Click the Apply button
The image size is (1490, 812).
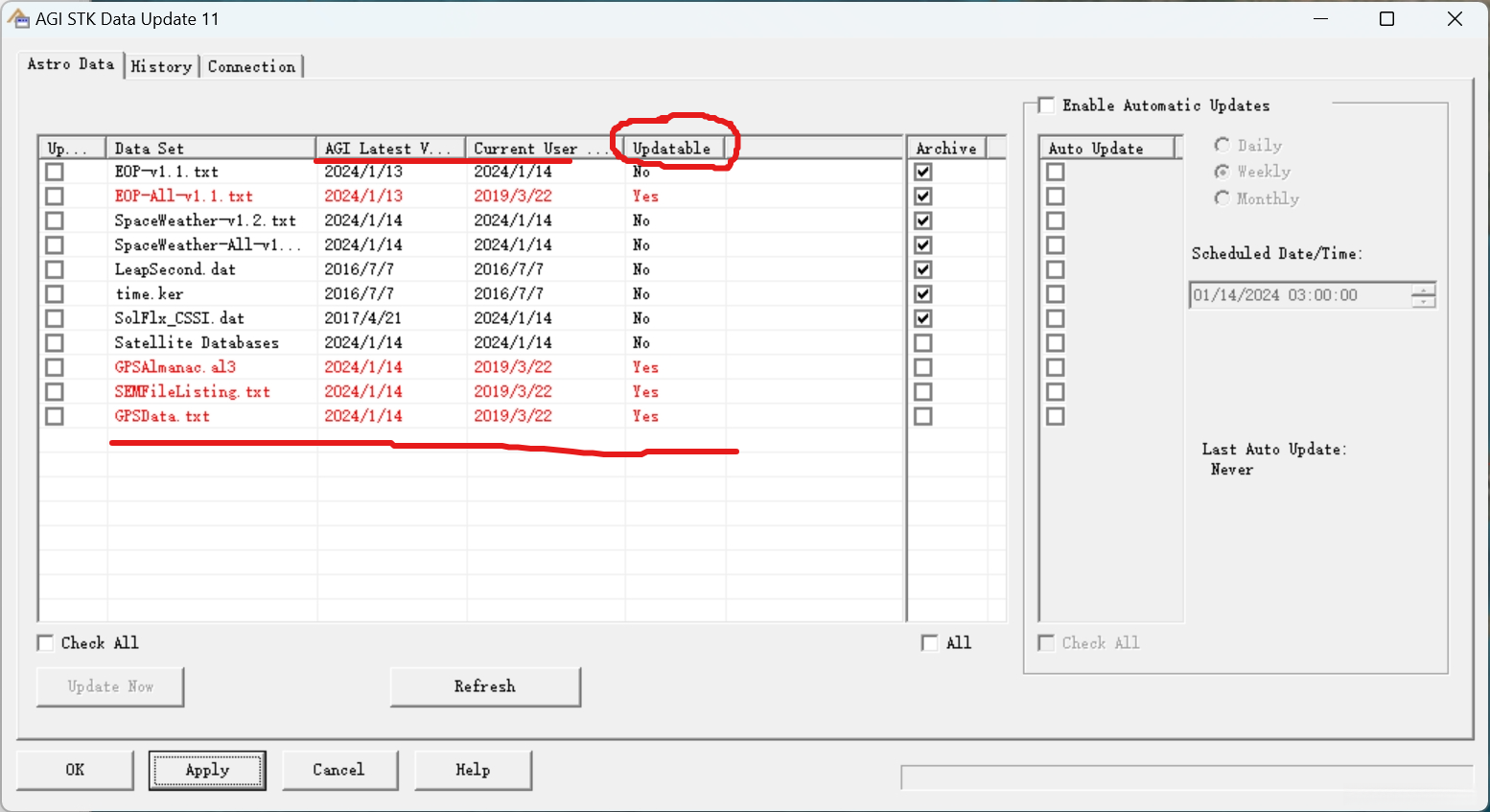207,770
